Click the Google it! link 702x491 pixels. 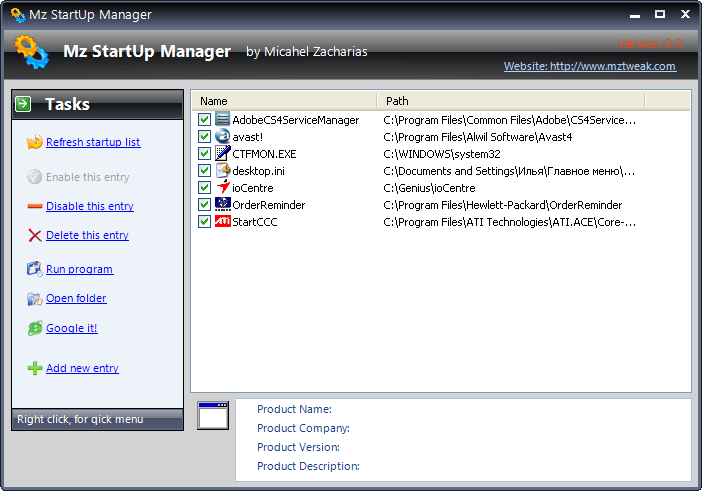(72, 328)
